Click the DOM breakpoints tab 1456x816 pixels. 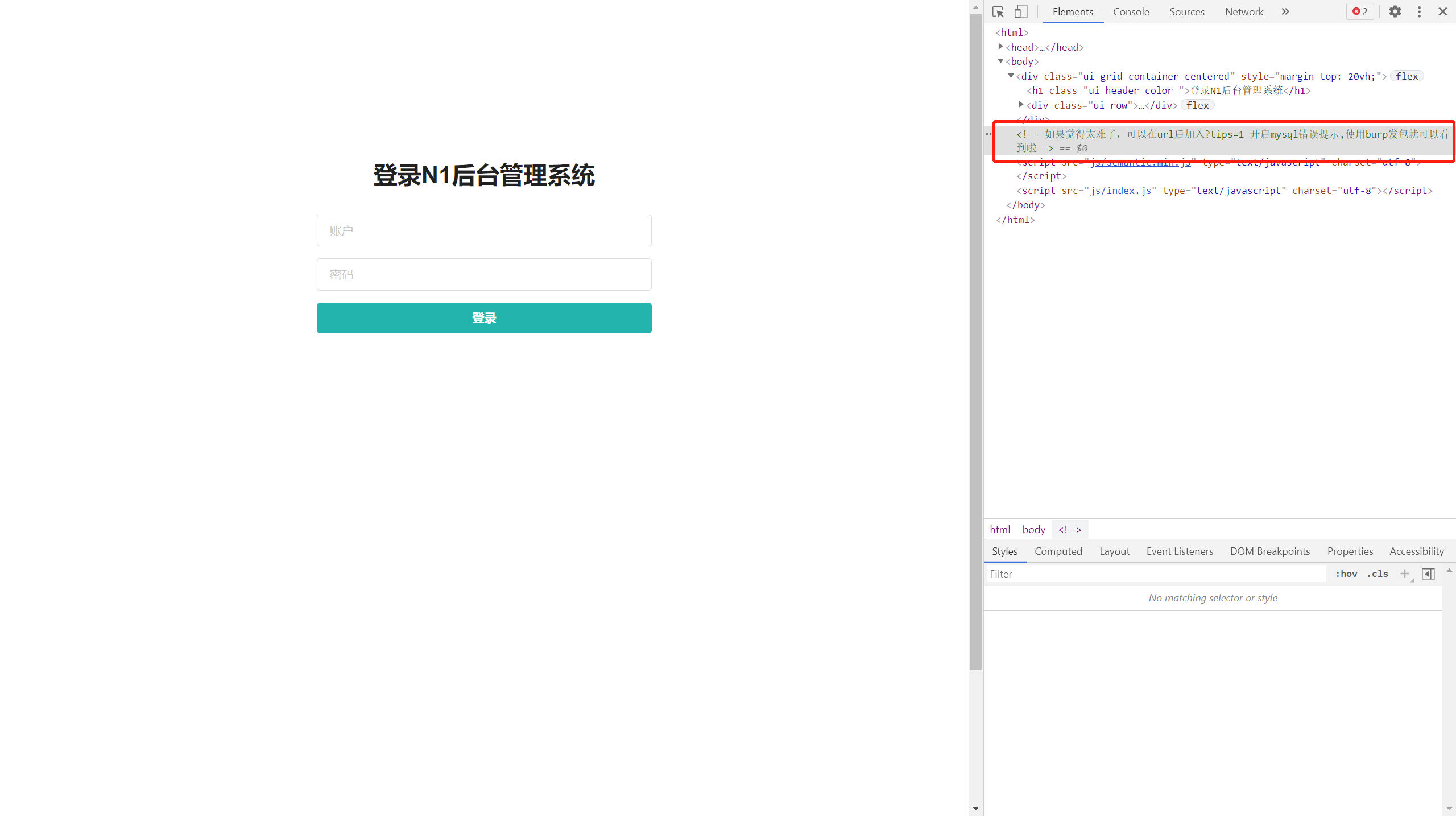click(x=1270, y=551)
